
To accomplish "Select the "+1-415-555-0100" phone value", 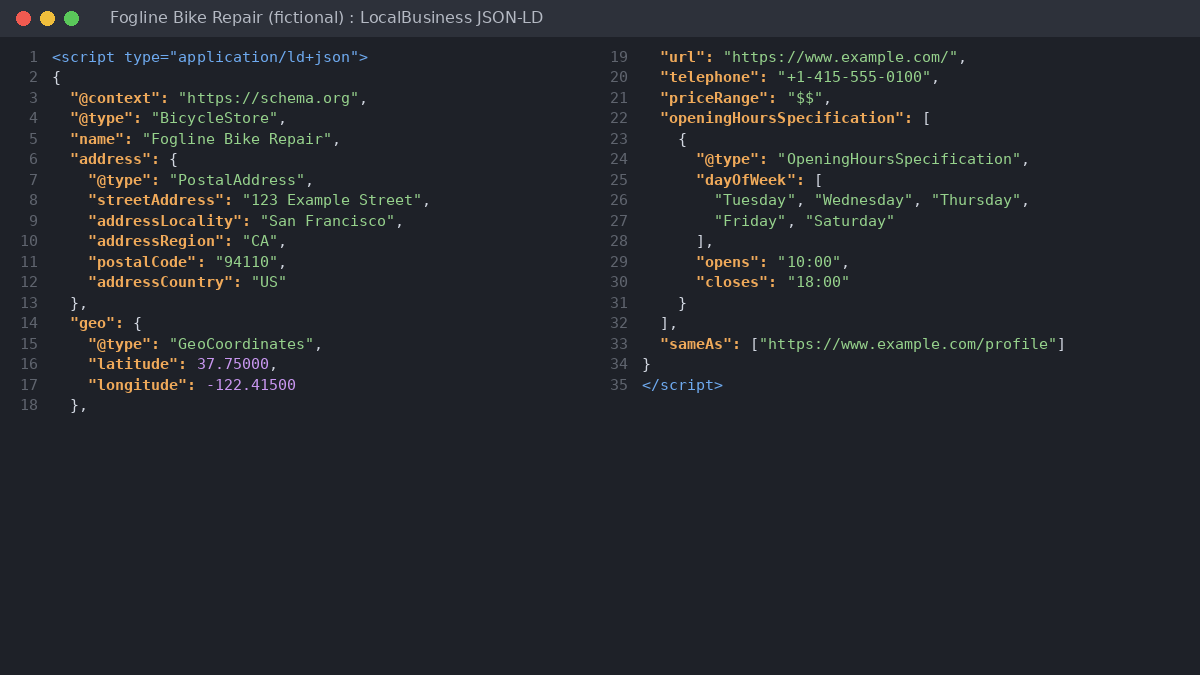I will coord(854,77).
